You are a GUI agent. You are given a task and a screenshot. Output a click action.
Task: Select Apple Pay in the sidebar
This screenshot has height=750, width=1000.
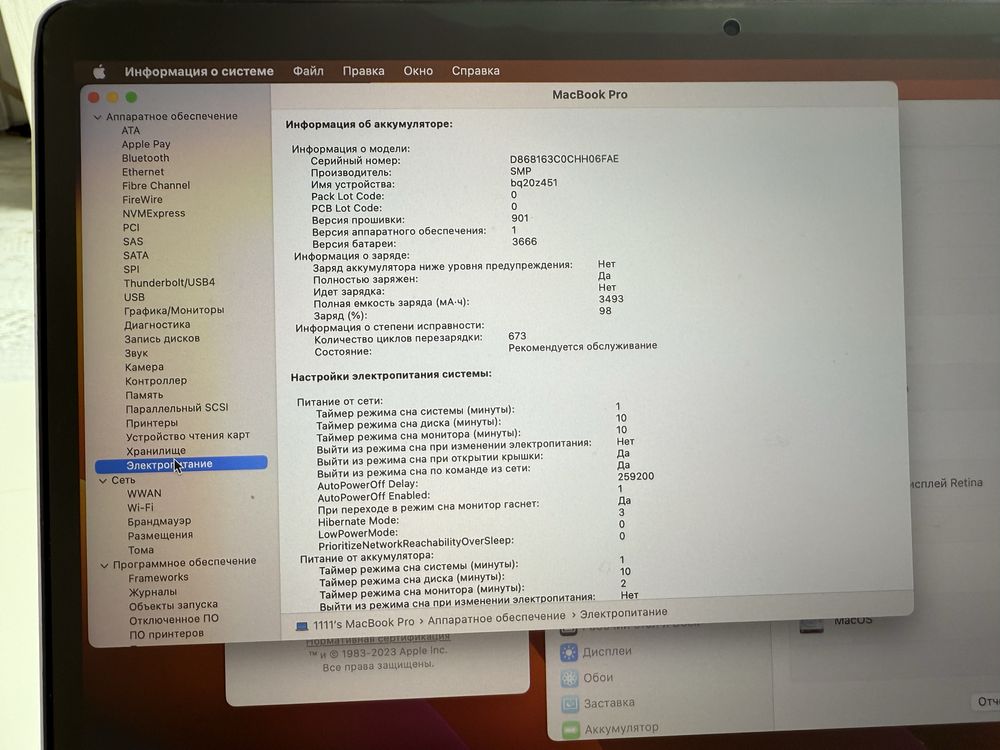[x=146, y=144]
